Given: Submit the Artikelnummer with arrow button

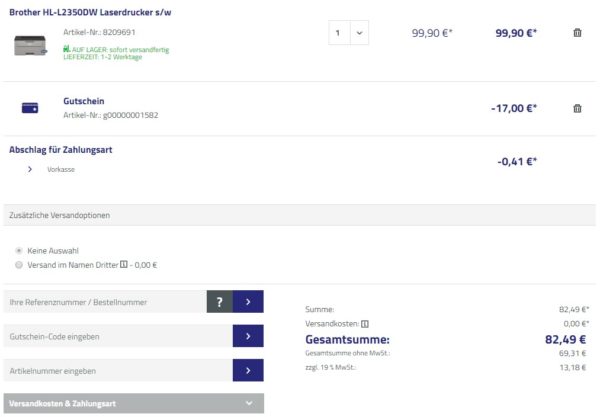Looking at the screenshot, I should [x=248, y=371].
